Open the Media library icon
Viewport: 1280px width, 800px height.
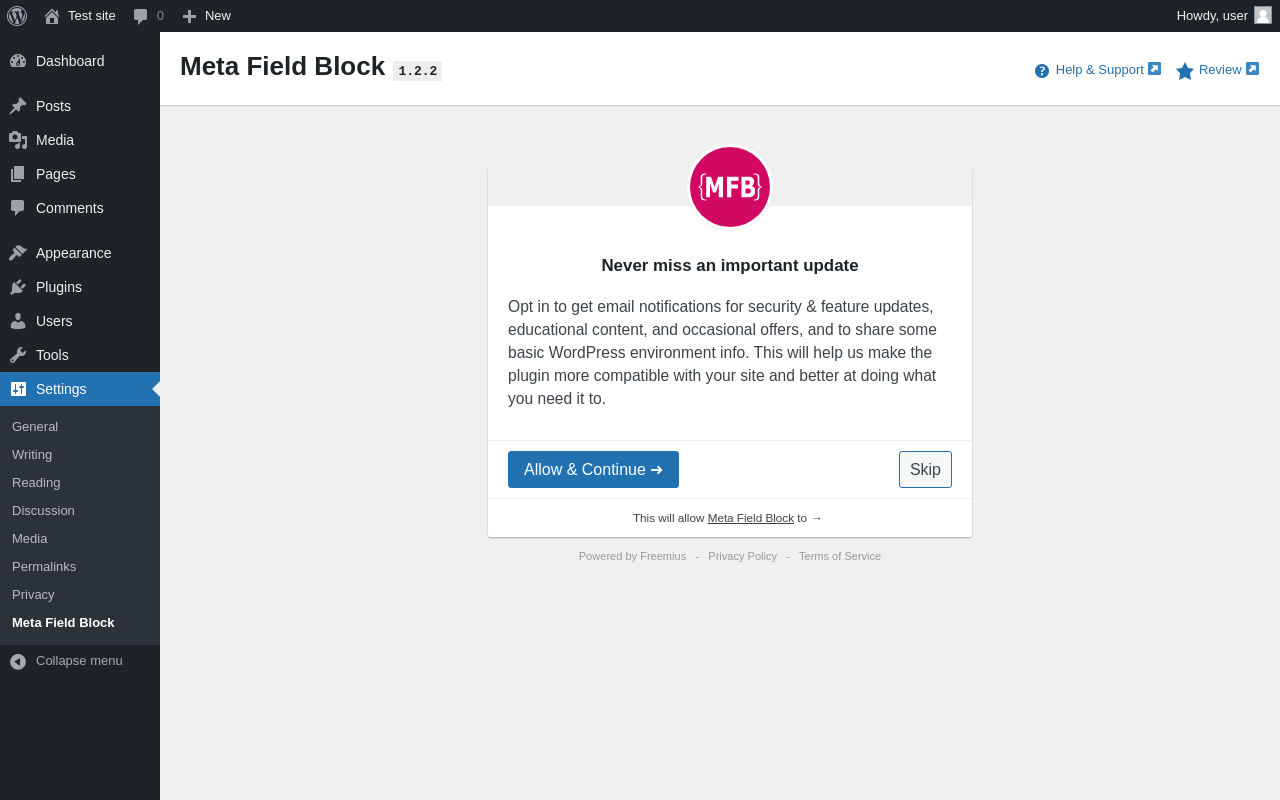pos(18,140)
